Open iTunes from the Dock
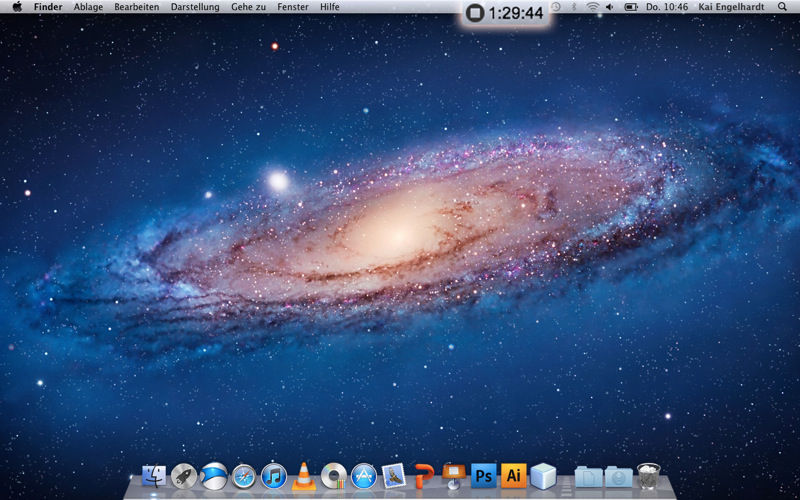Viewport: 800px width, 500px height. (x=274, y=476)
